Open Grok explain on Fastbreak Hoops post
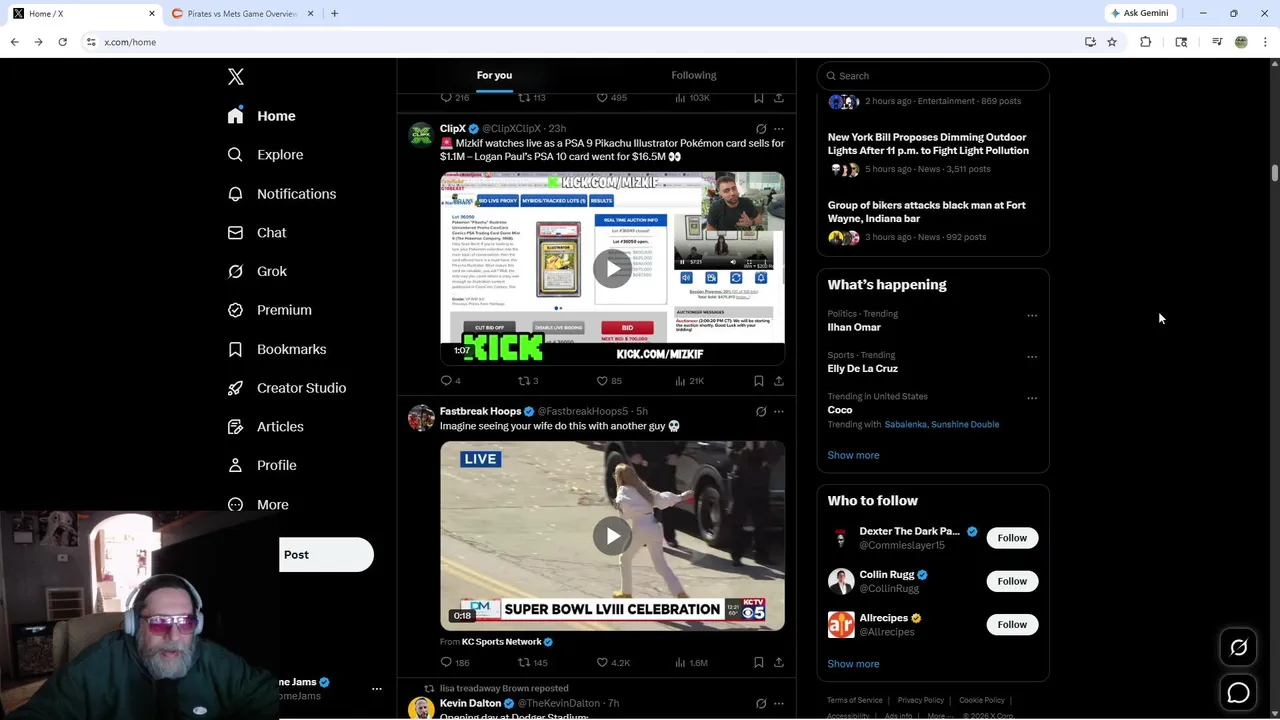 pos(761,412)
